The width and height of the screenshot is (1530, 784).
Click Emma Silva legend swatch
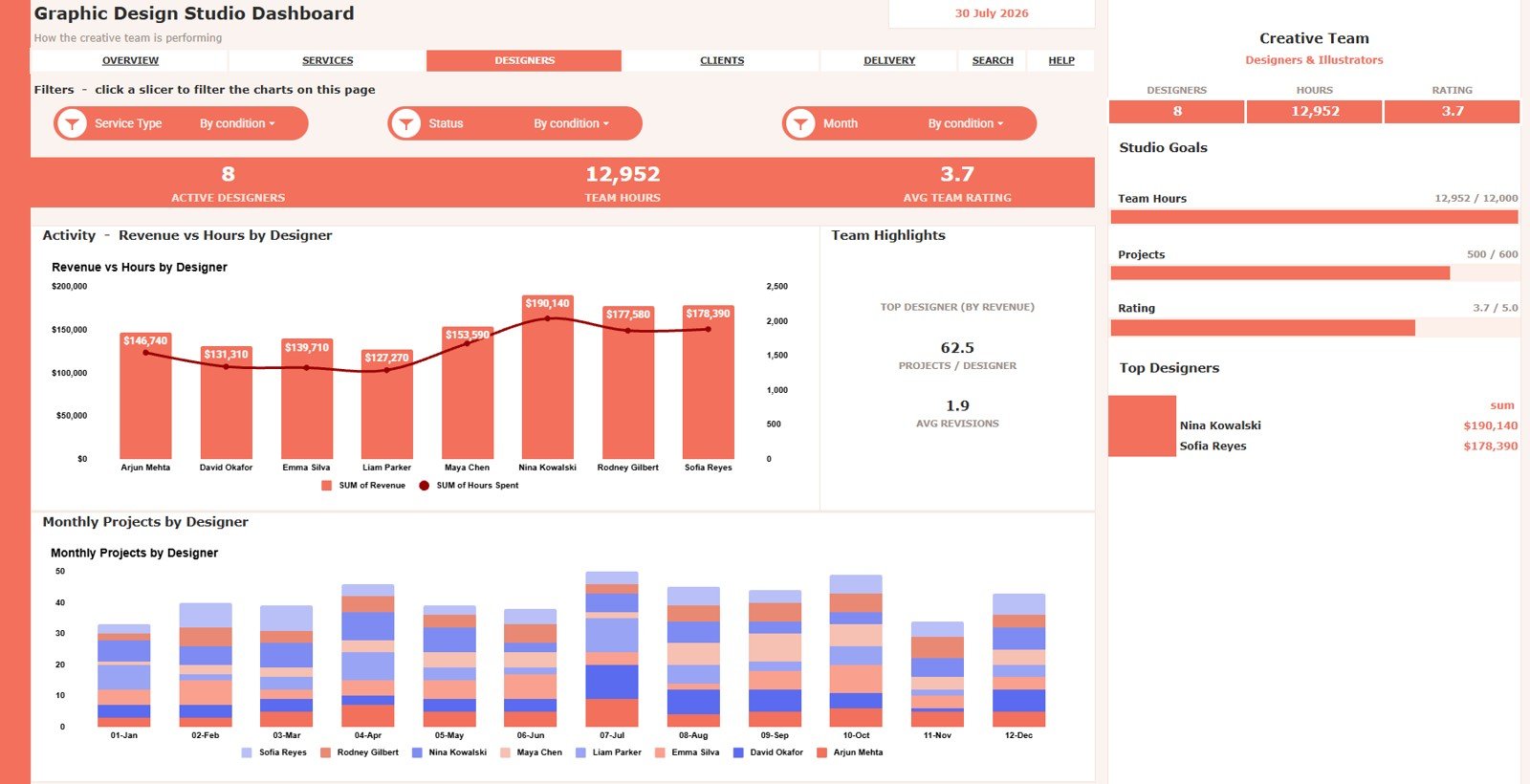pyautogui.click(x=660, y=752)
